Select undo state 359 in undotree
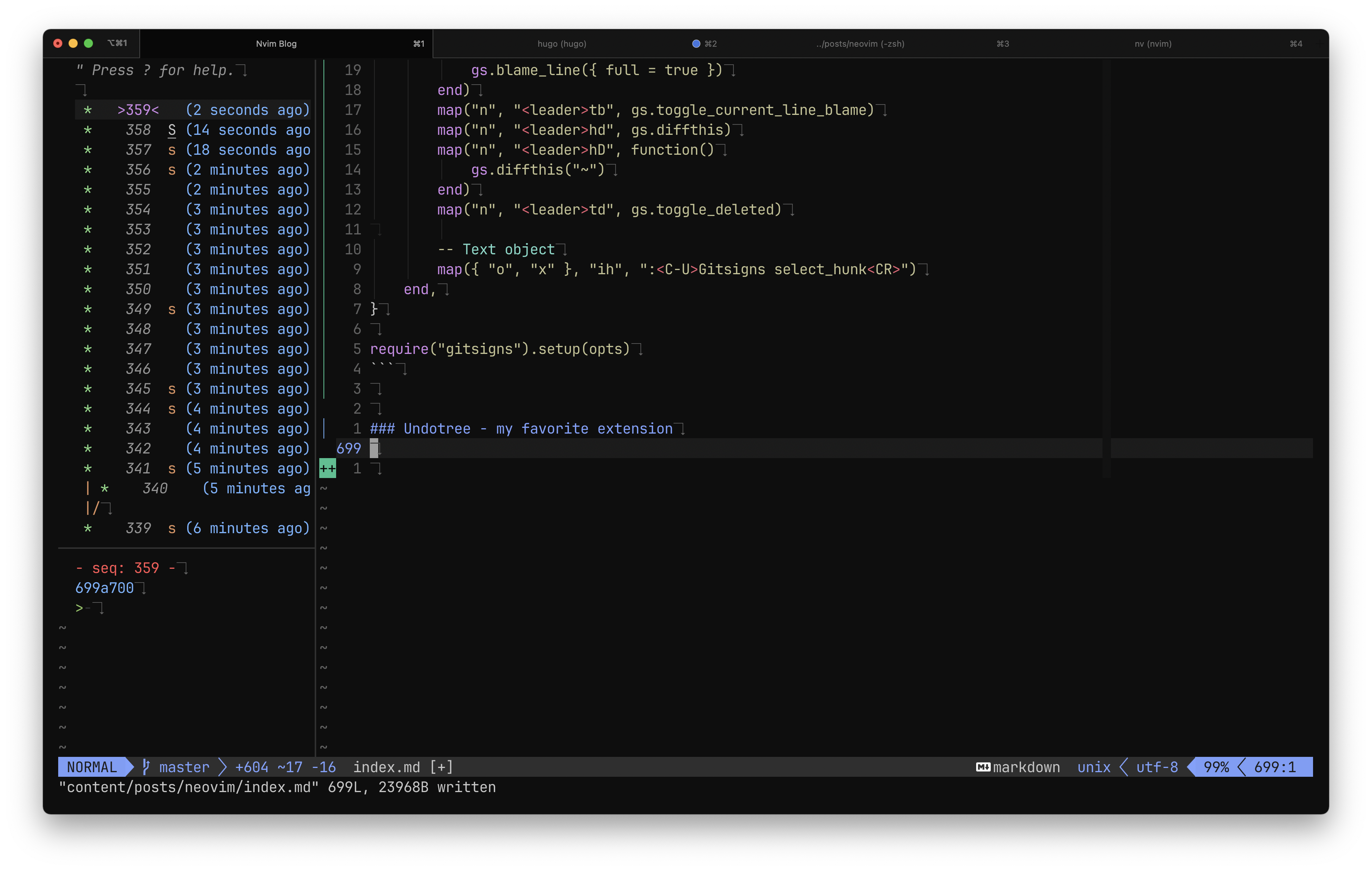 pos(193,110)
